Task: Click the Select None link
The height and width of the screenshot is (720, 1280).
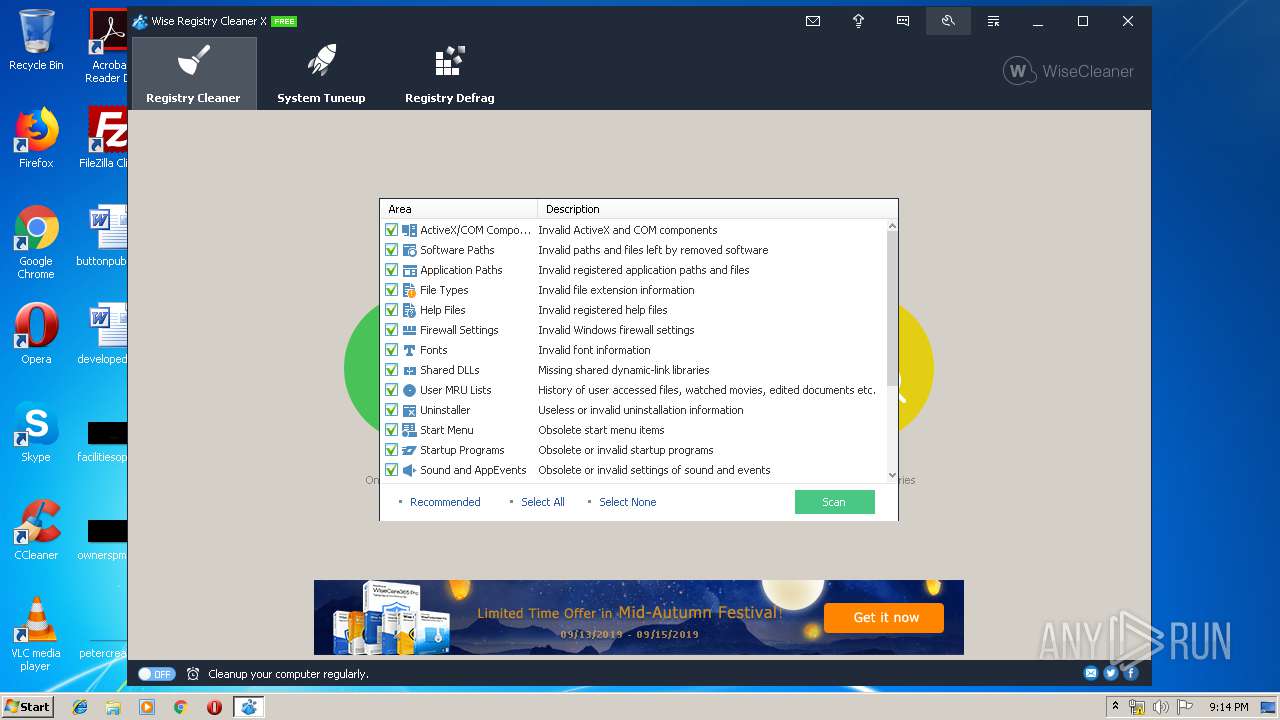Action: 627,502
